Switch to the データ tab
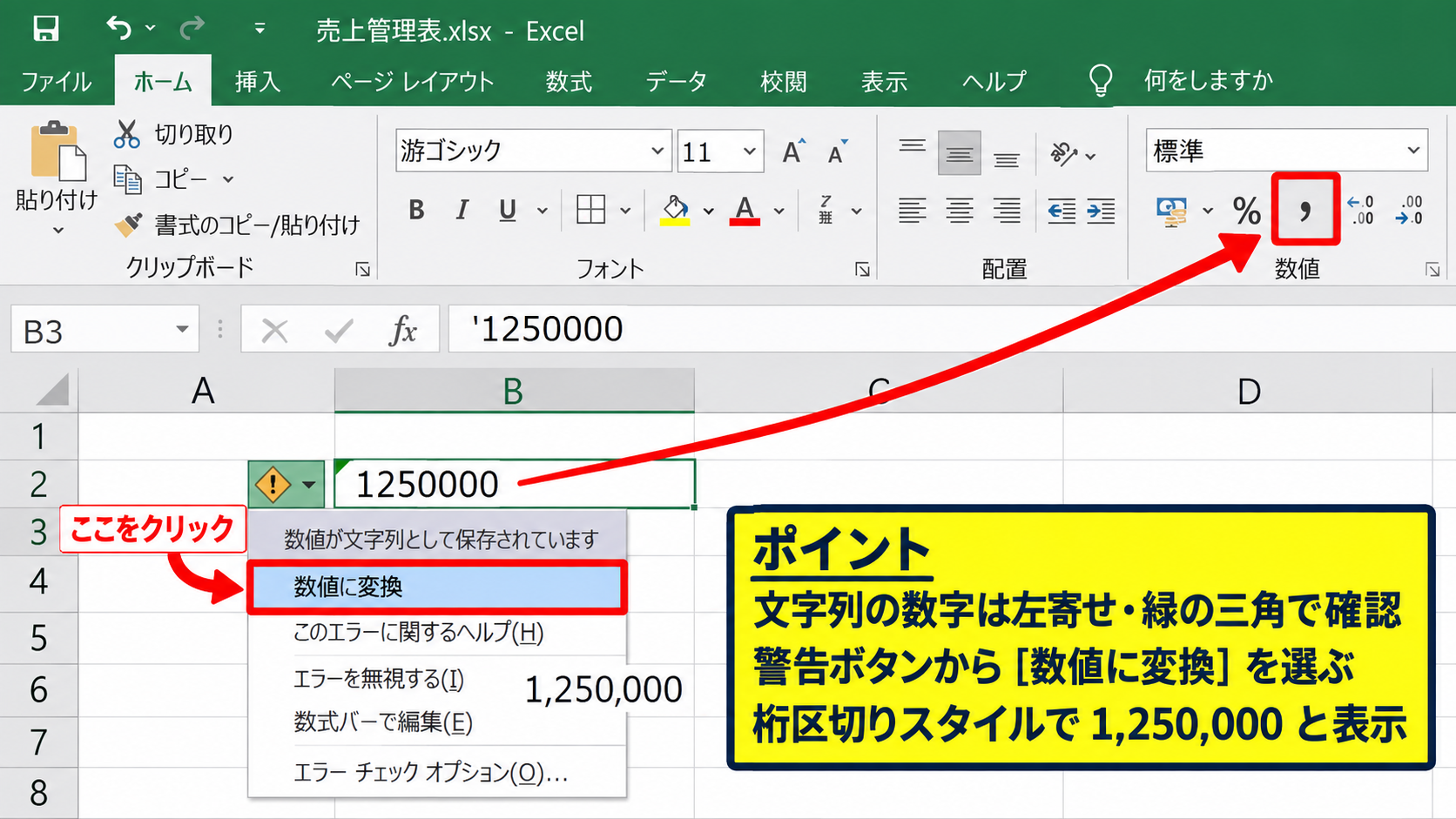The width and height of the screenshot is (1456, 819). [677, 82]
